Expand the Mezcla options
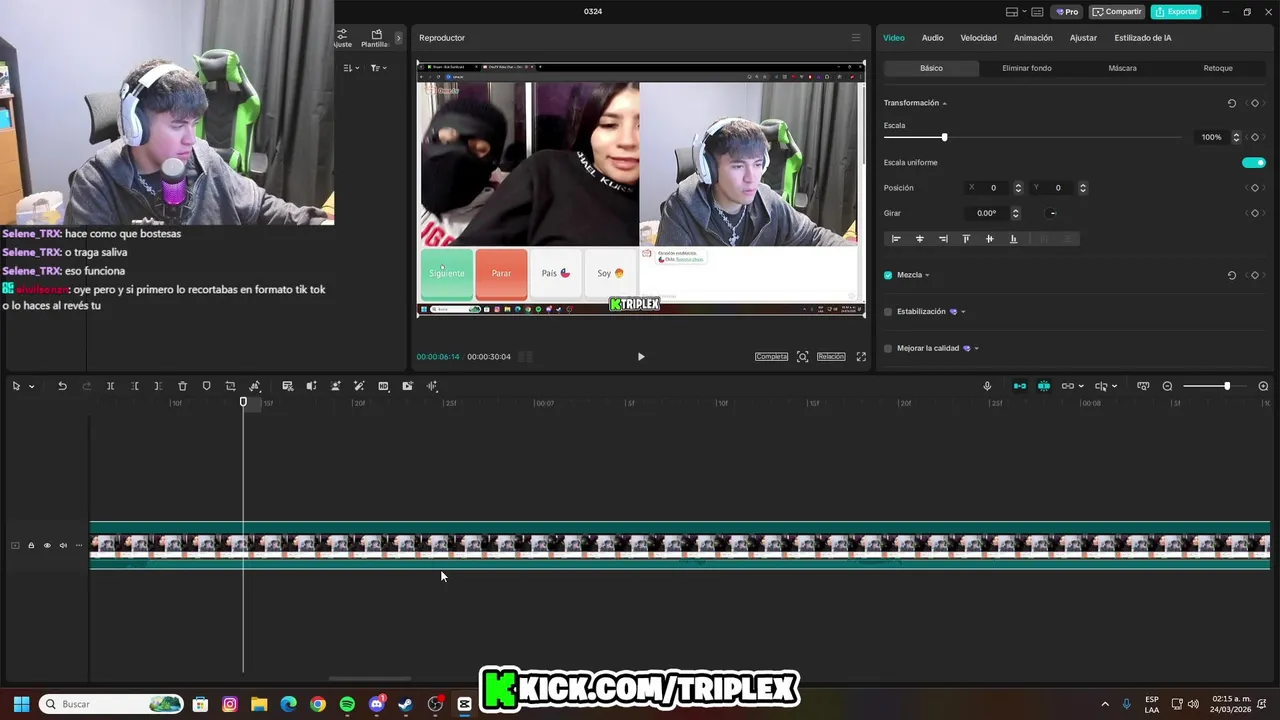Screen dimensions: 1280x720 927,275
